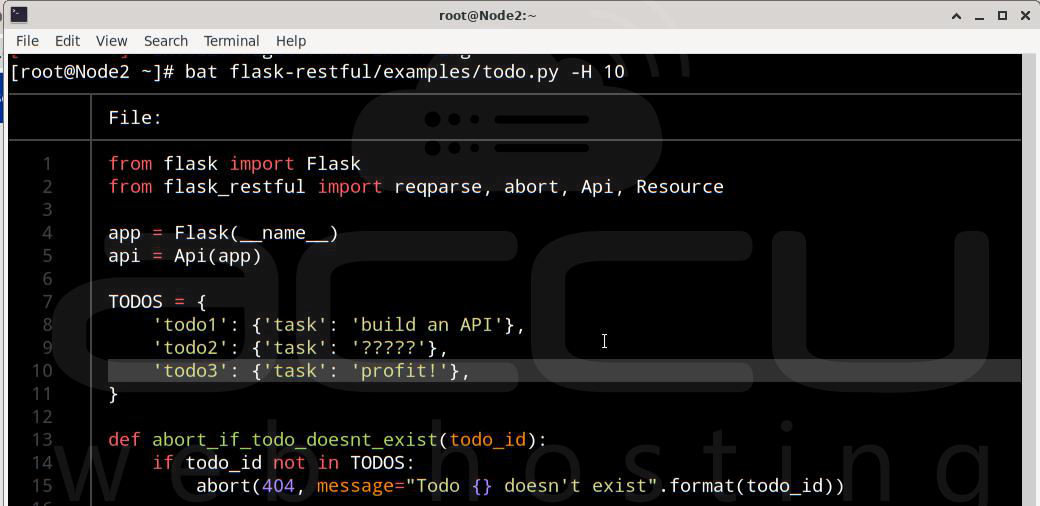Click 'reqparse' in the import line
The height and width of the screenshot is (506, 1040).
pos(438,187)
